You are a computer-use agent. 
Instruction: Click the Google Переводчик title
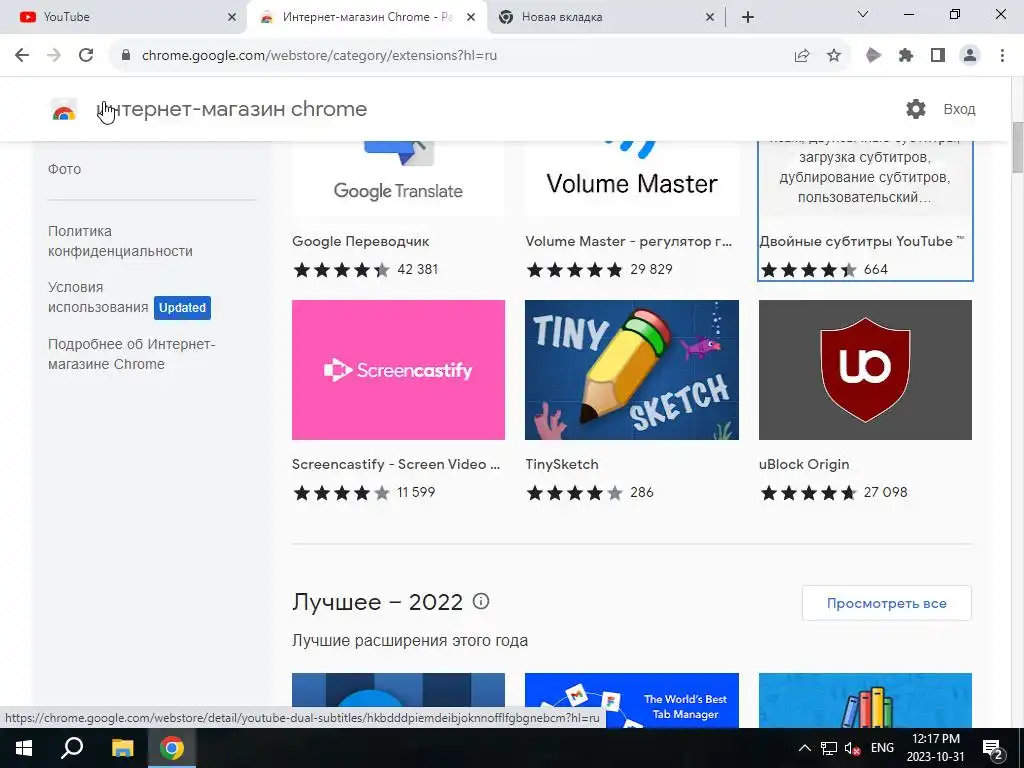(x=360, y=241)
